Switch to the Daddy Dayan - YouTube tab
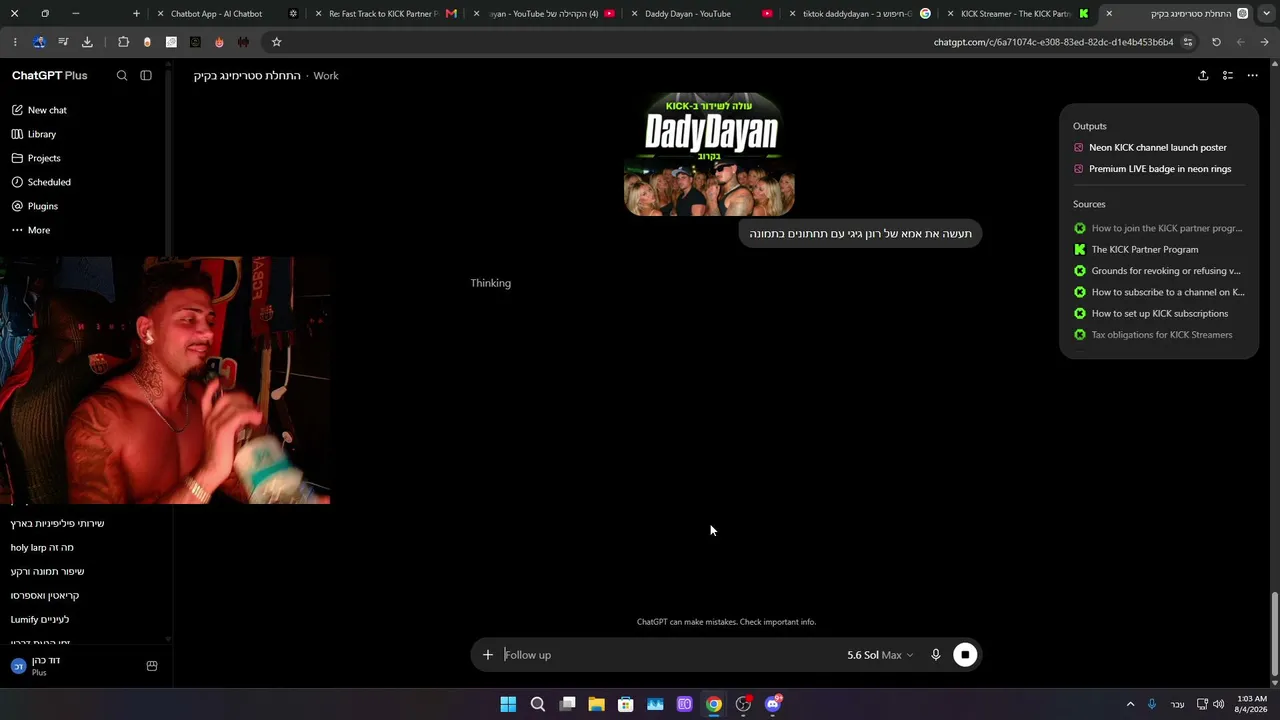This screenshot has height=720, width=1280. point(700,14)
